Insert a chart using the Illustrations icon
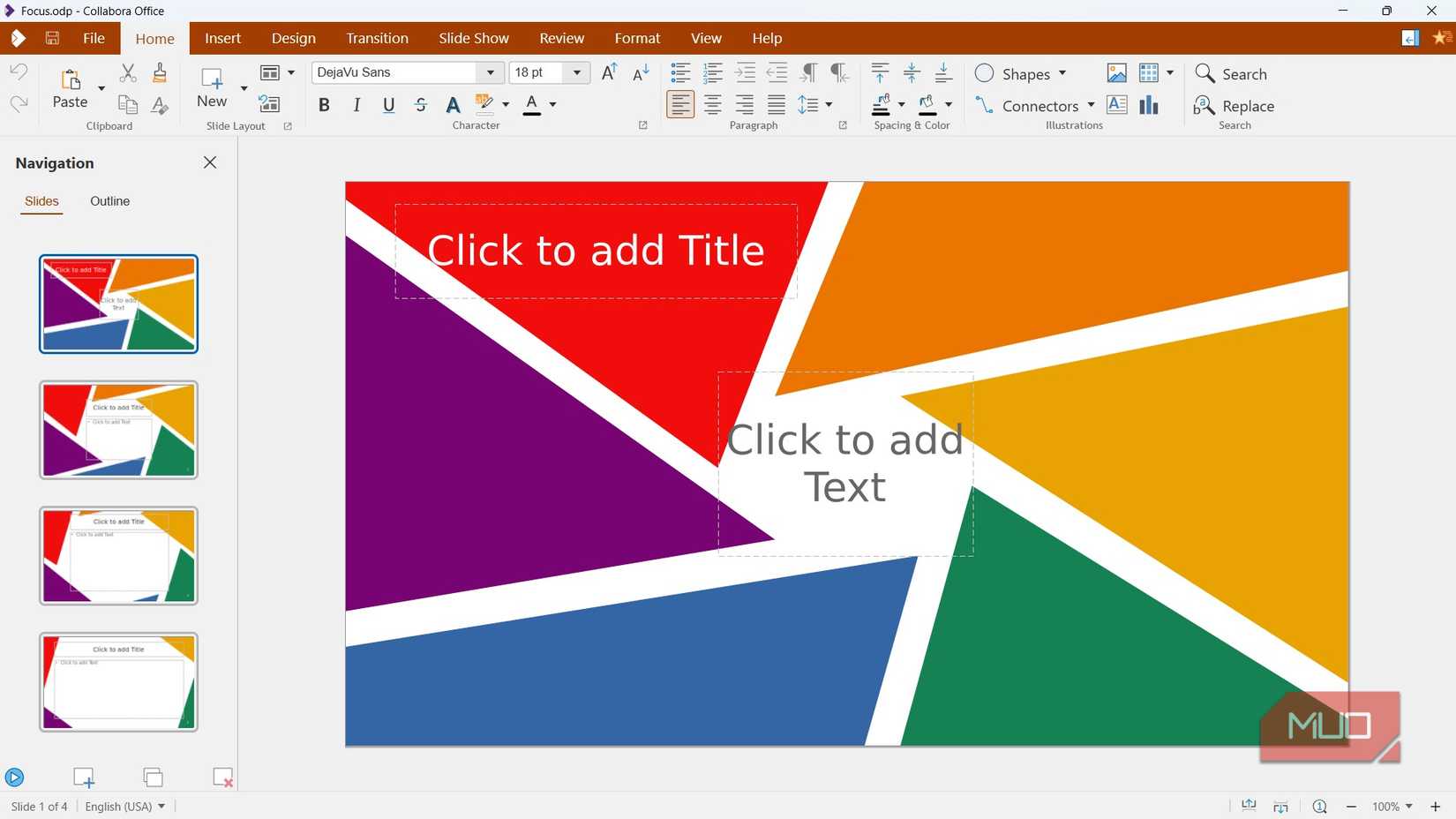This screenshot has width=1456, height=819. click(1148, 105)
